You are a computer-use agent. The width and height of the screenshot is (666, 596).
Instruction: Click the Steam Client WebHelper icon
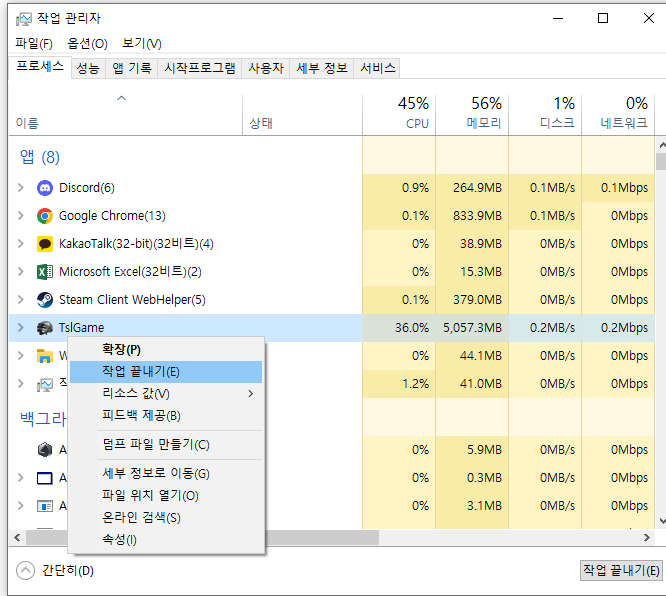(x=45, y=300)
